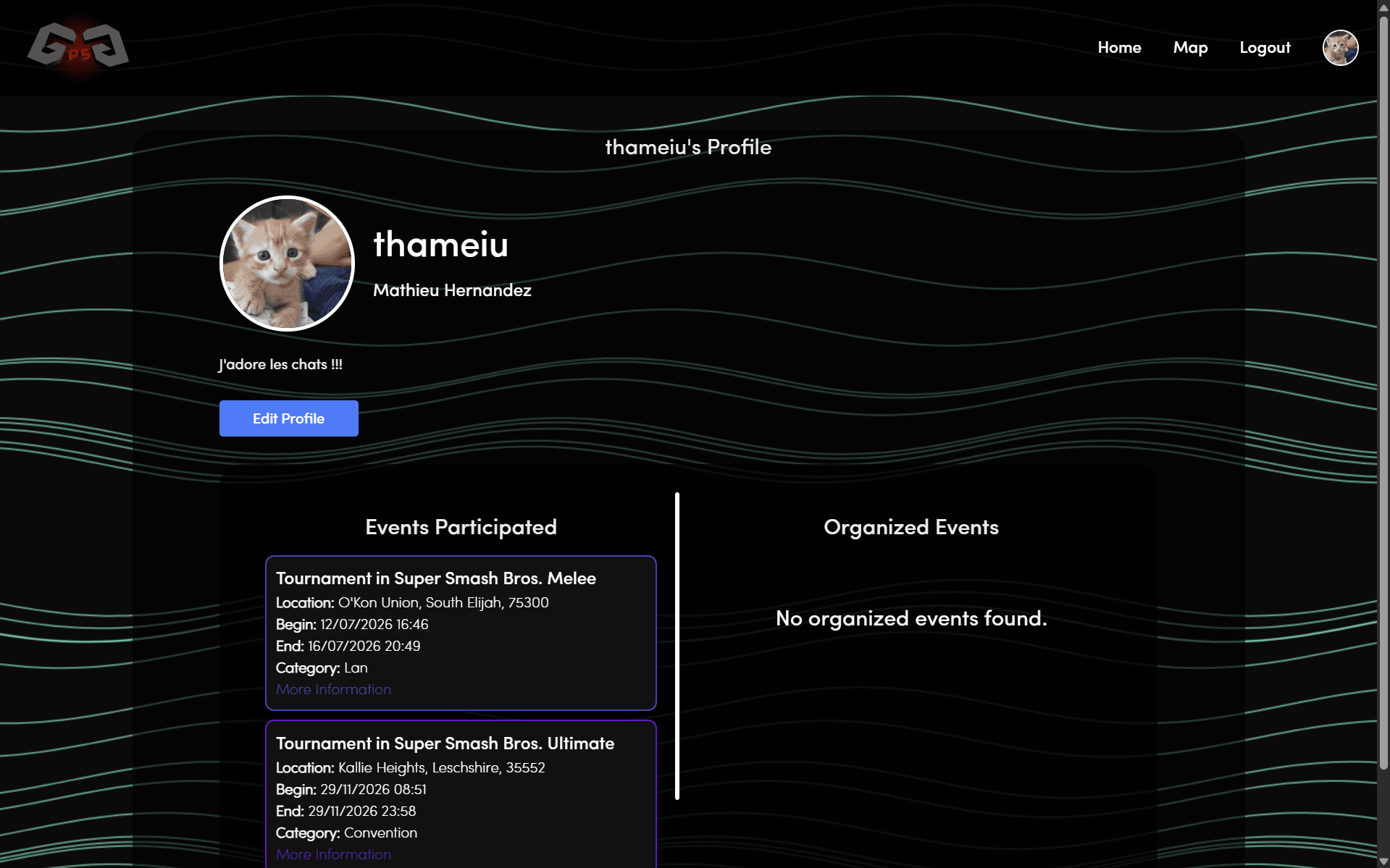This screenshot has width=1390, height=868.
Task: Click the "J'adore les chats" bio text
Action: (x=280, y=365)
